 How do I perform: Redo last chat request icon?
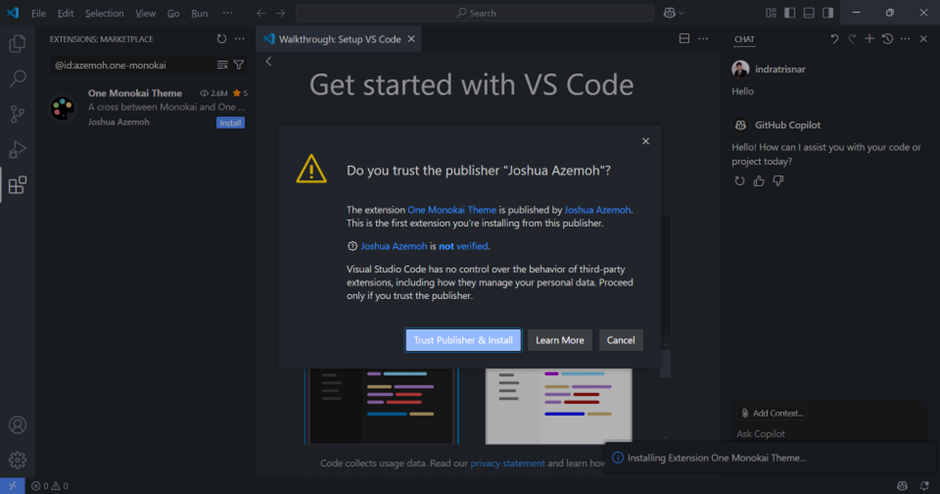(852, 39)
